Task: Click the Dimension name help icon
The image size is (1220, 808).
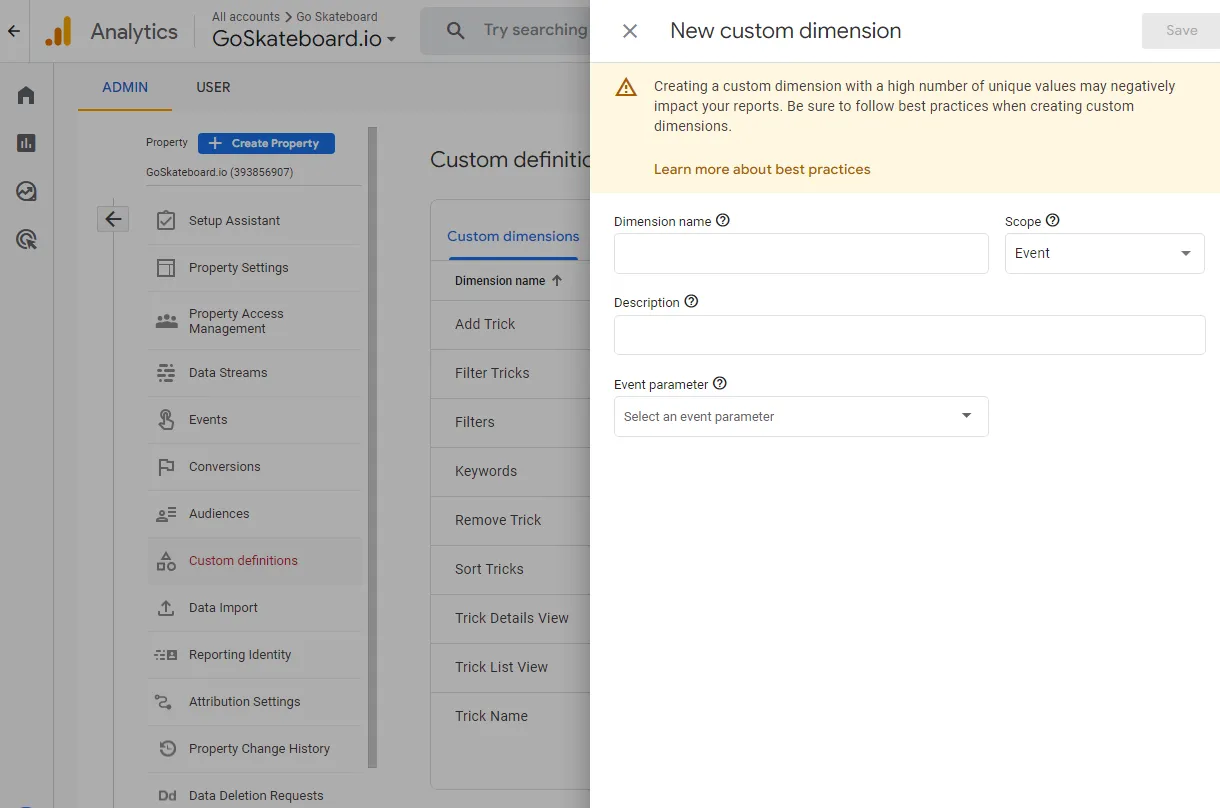Action: pos(723,221)
